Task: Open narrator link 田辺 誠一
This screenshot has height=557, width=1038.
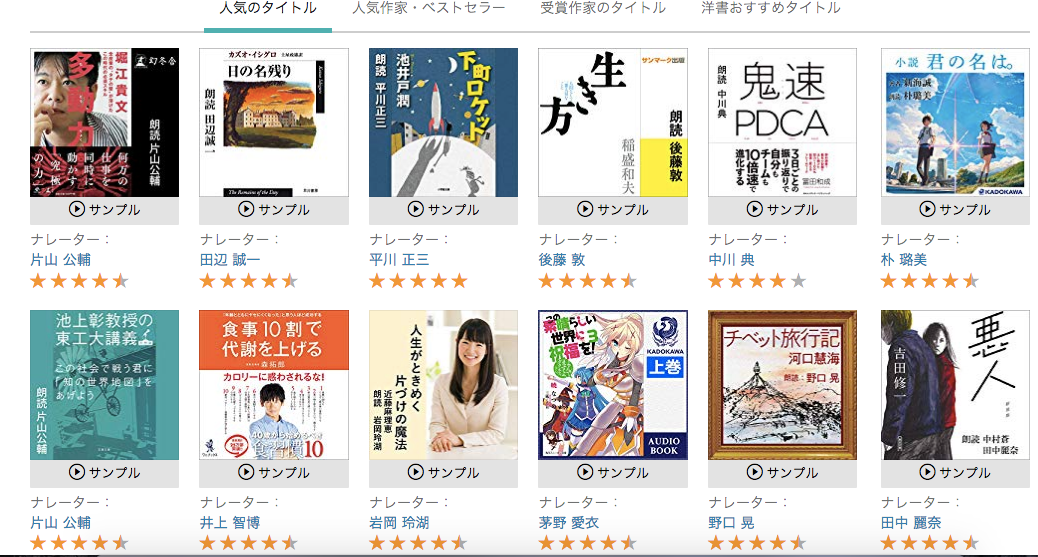Action: pyautogui.click(x=230, y=260)
